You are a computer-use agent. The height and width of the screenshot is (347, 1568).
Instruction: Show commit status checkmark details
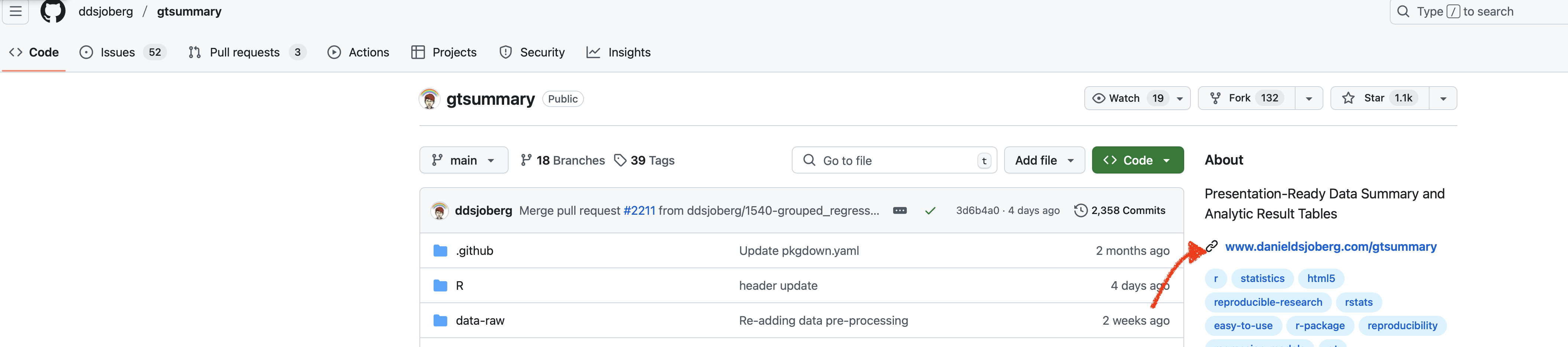pos(930,211)
